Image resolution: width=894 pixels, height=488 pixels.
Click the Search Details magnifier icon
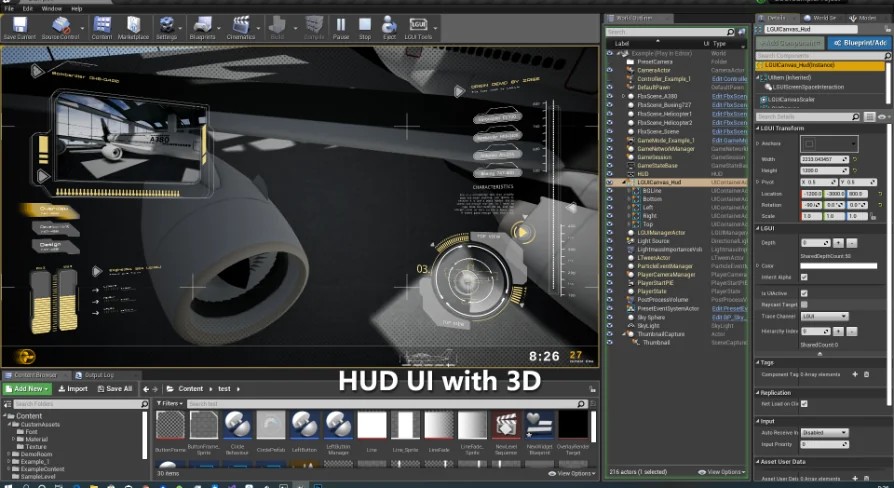855,116
